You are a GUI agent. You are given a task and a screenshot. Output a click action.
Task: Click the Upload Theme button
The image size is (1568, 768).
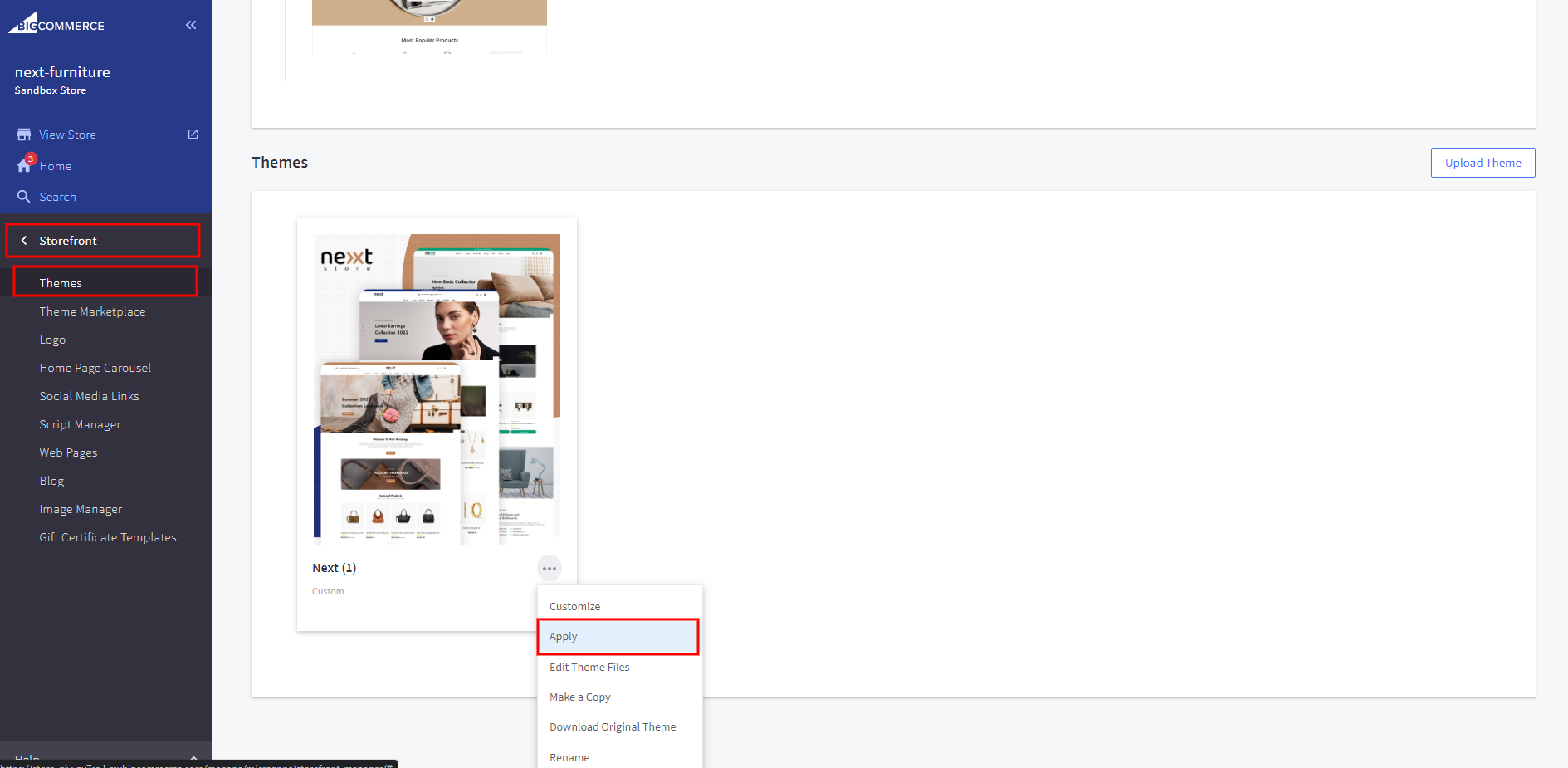(1483, 163)
